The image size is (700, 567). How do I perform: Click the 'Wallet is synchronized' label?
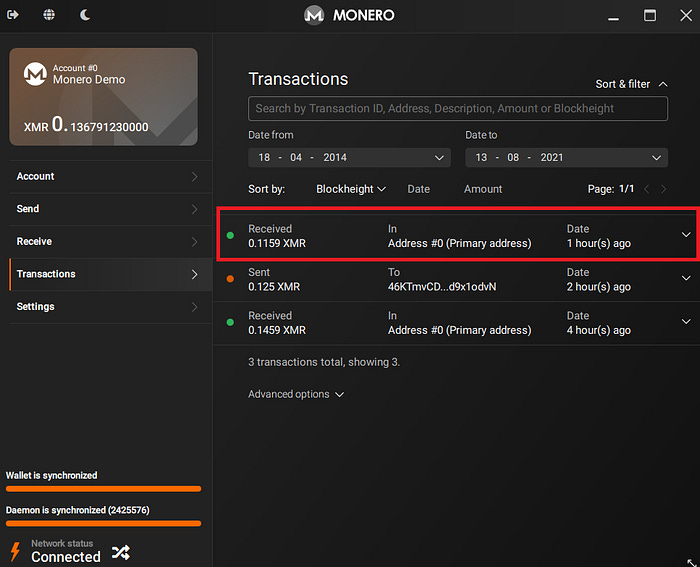tap(51, 475)
